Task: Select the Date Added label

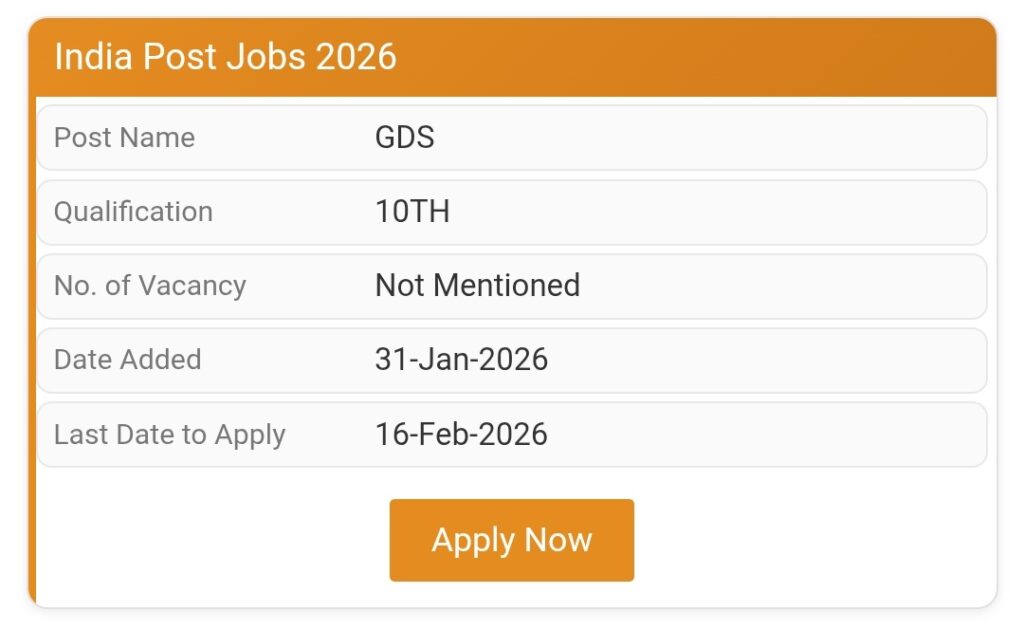Action: click(127, 360)
